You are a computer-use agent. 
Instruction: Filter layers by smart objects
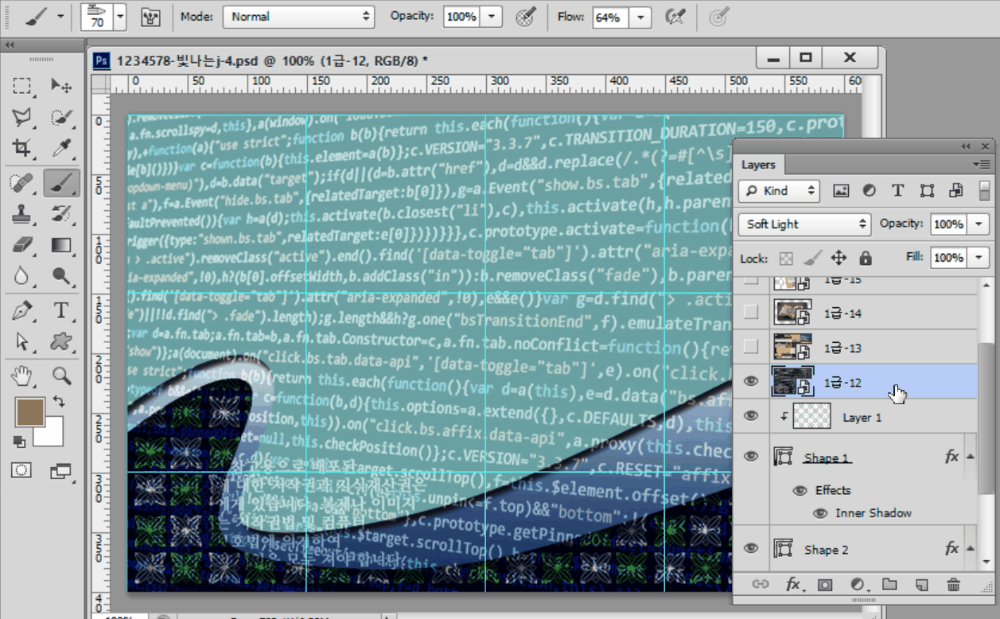pos(956,191)
